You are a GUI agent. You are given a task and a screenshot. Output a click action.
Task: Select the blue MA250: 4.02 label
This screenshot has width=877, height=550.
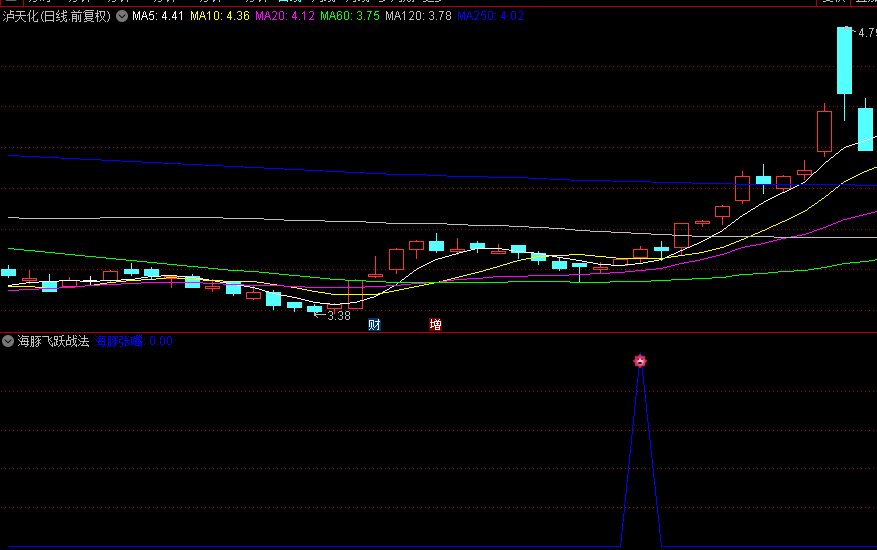(491, 16)
